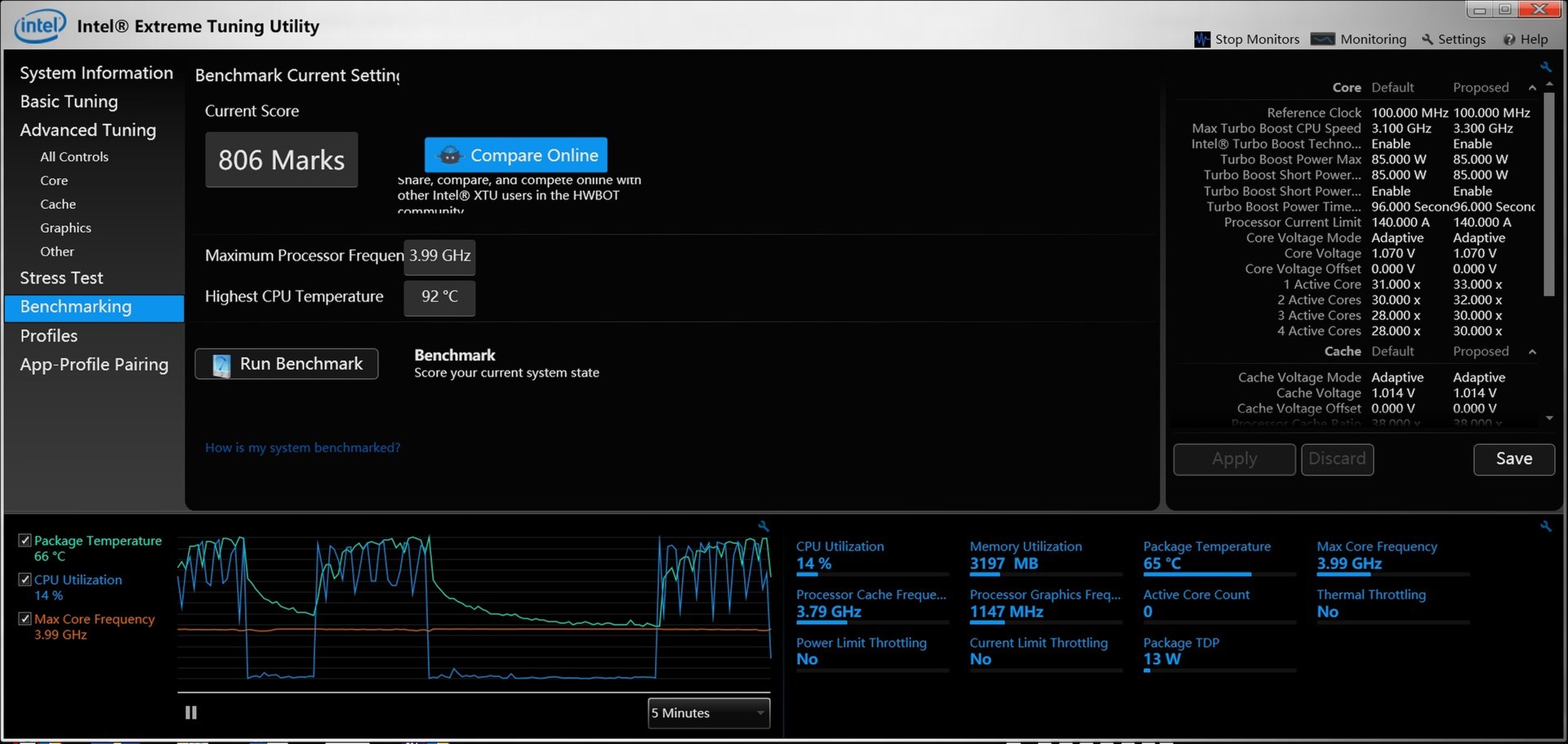Select Graphics under Advanced Tuning
Viewport: 1568px width, 744px height.
(x=65, y=228)
